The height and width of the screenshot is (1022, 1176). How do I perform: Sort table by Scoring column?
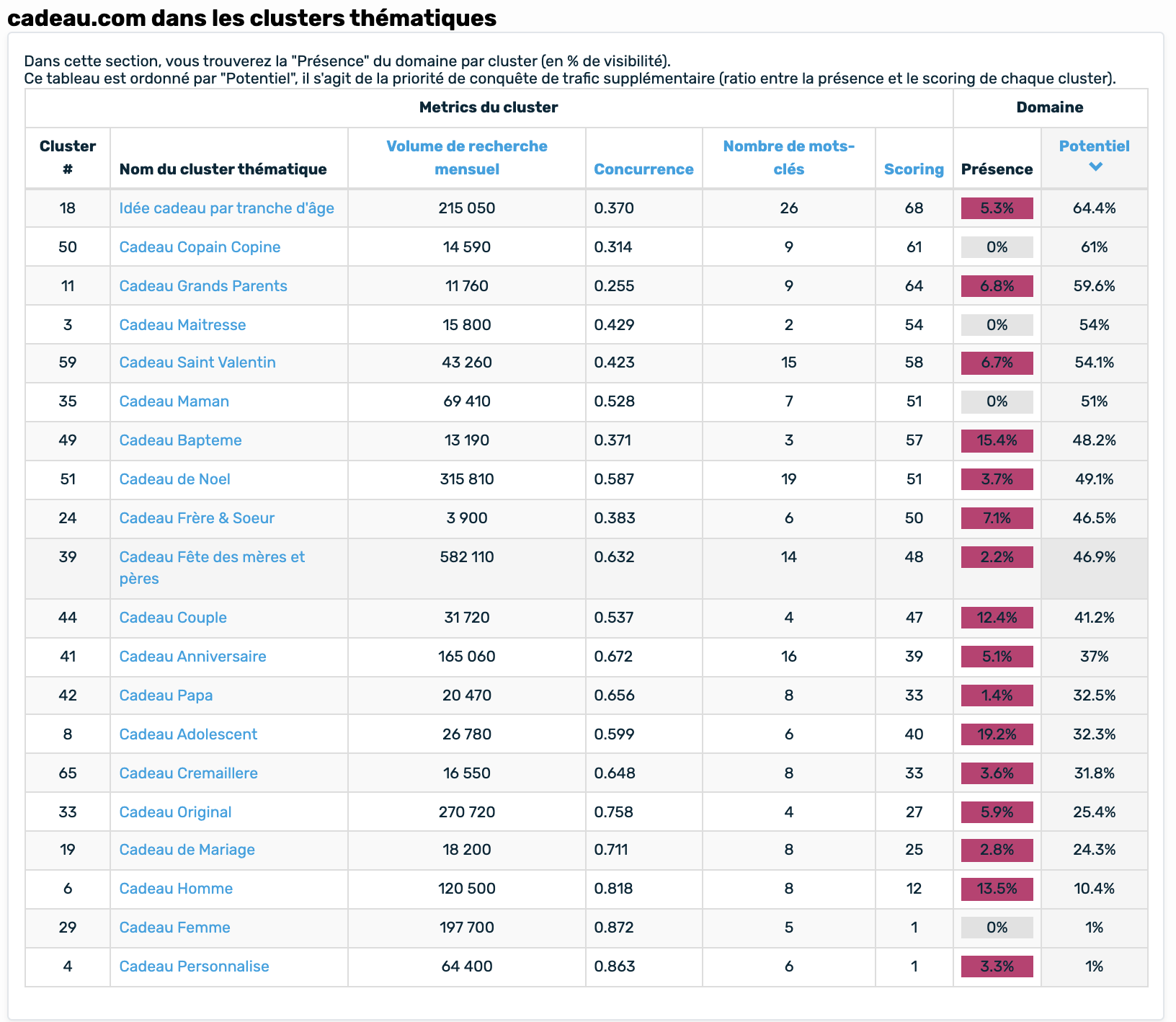[x=914, y=169]
